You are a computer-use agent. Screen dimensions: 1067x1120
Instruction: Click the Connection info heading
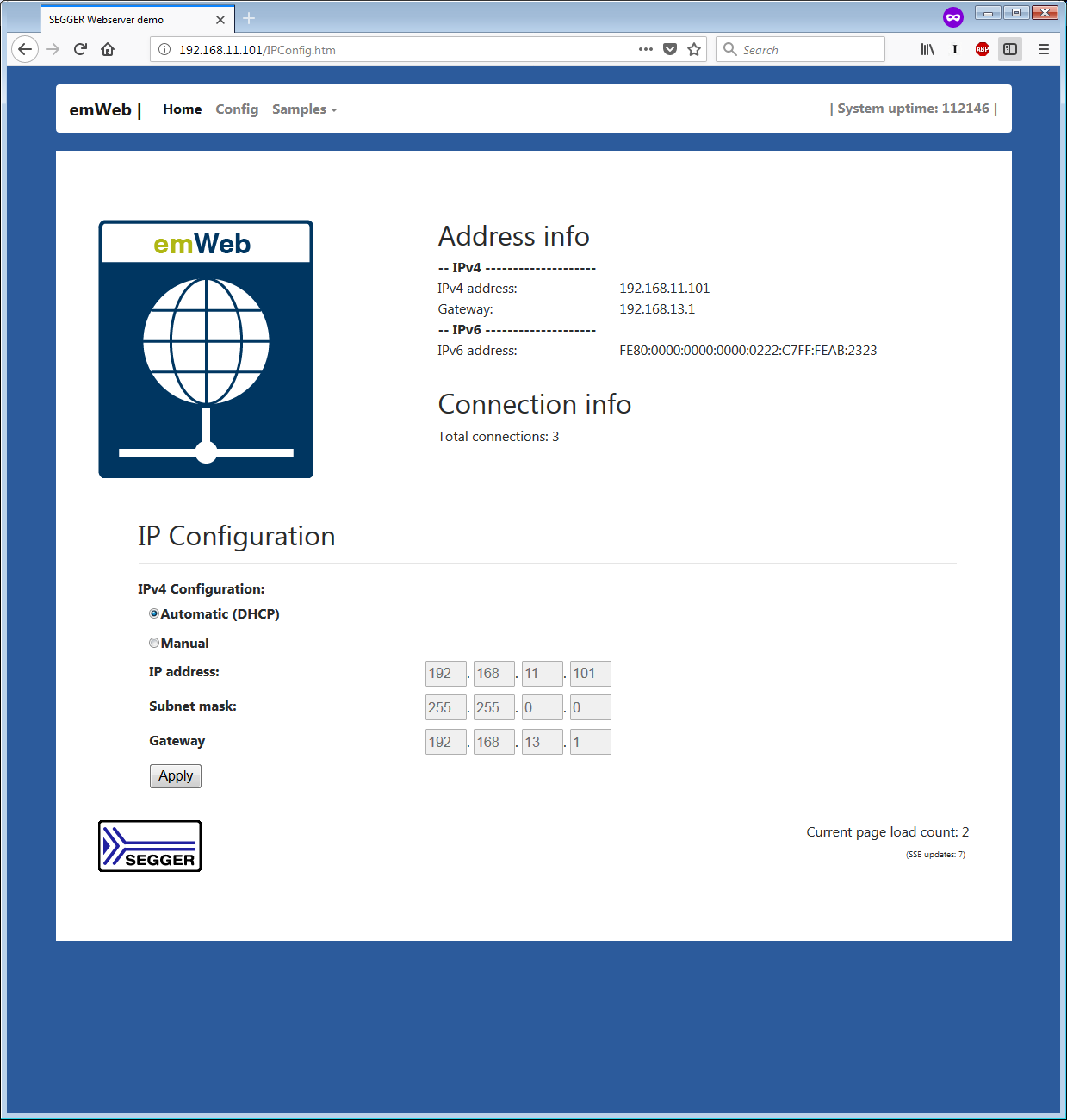pyautogui.click(x=535, y=404)
